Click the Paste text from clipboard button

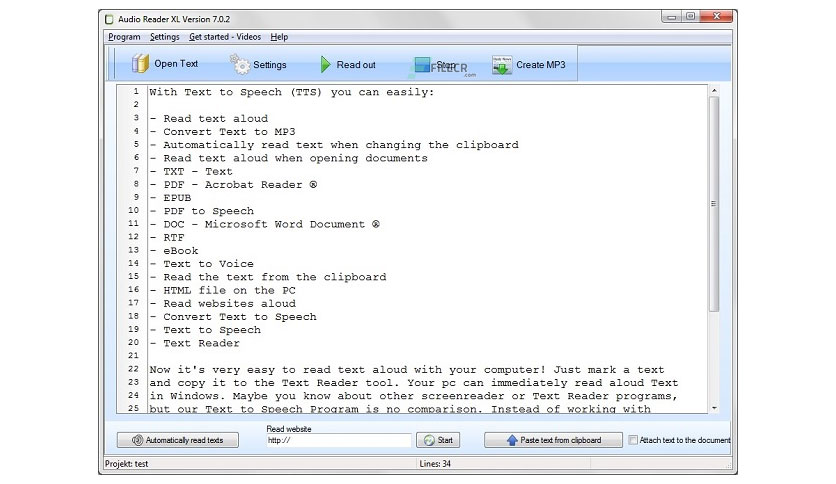(553, 440)
